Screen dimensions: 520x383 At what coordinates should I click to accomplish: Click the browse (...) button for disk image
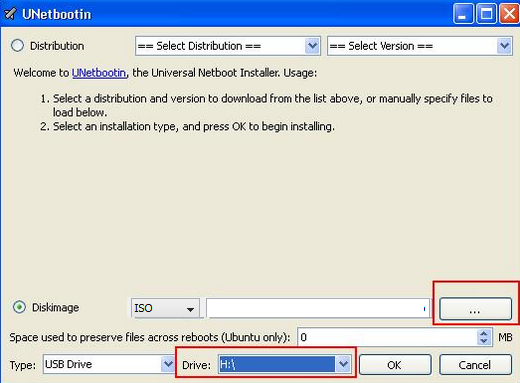tap(475, 309)
